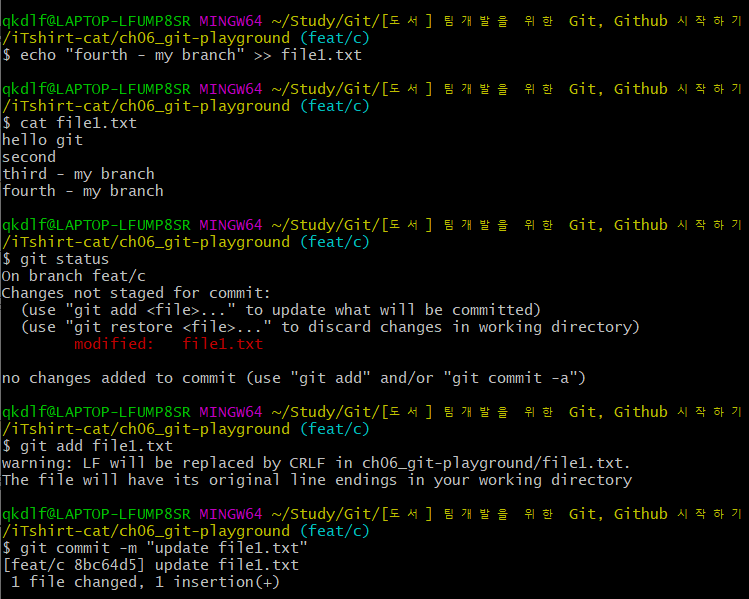The image size is (749, 599).
Task: Select the "On branch feat/c" line
Action: pyautogui.click(x=74, y=276)
